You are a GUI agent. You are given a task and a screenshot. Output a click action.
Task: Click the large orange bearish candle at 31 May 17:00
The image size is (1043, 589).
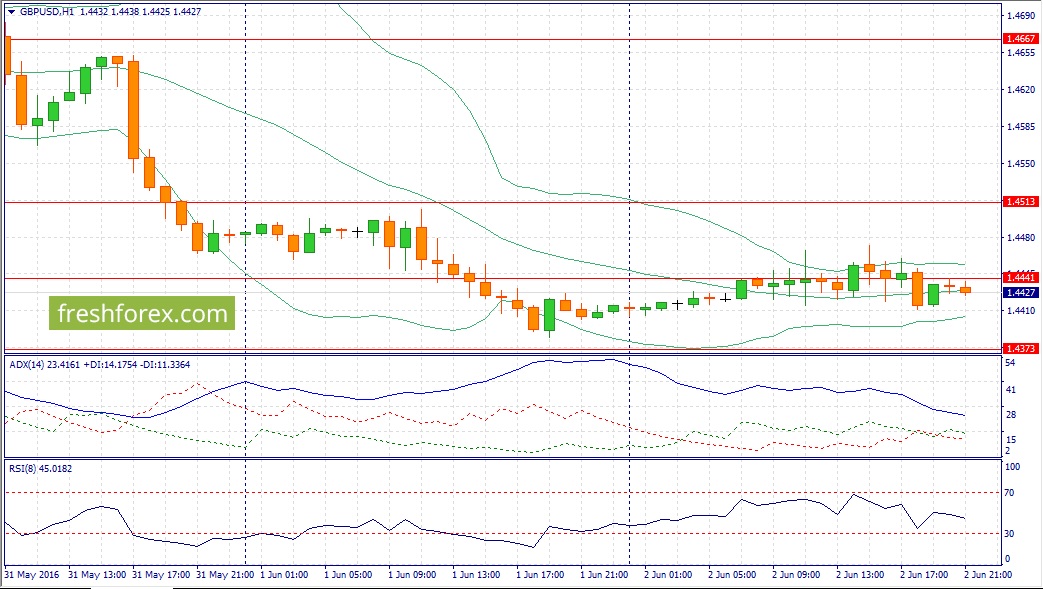[134, 110]
